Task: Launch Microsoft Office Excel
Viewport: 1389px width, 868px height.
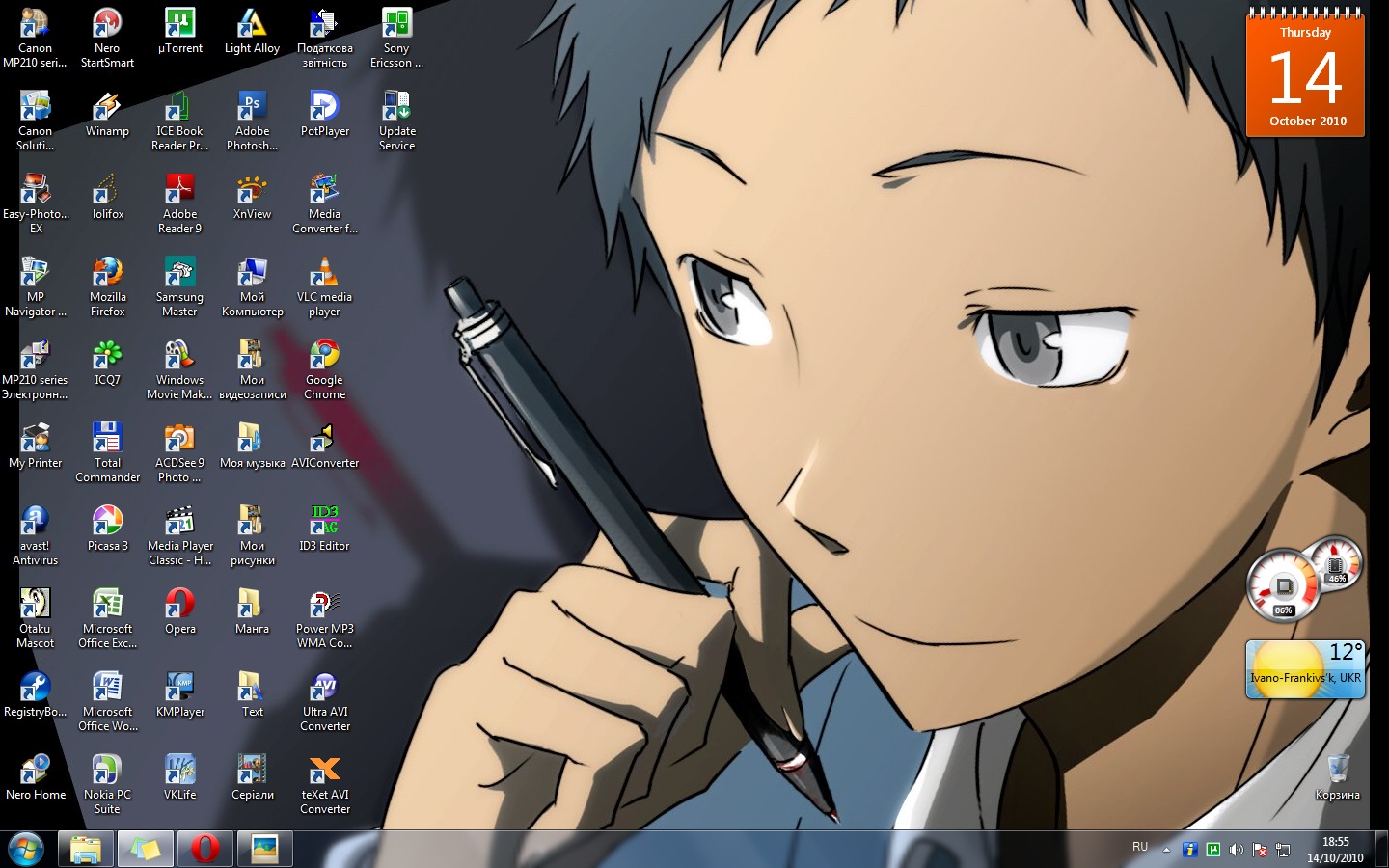Action: [107, 619]
